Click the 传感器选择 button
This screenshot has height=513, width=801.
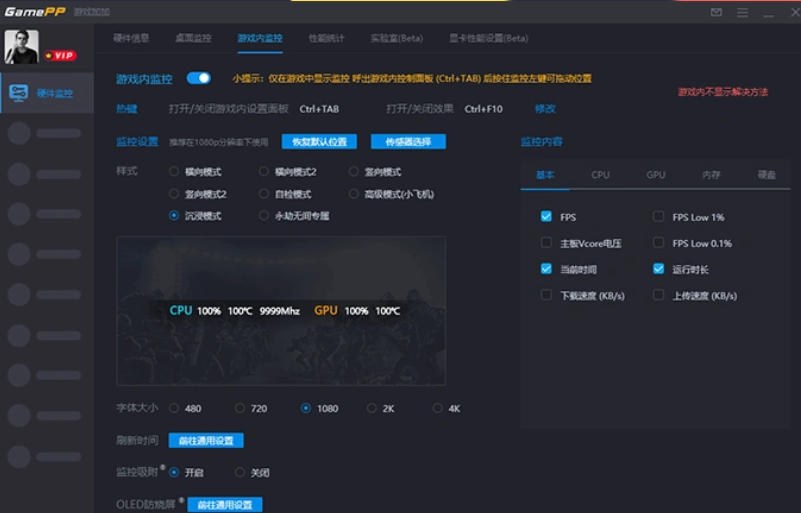(x=408, y=142)
